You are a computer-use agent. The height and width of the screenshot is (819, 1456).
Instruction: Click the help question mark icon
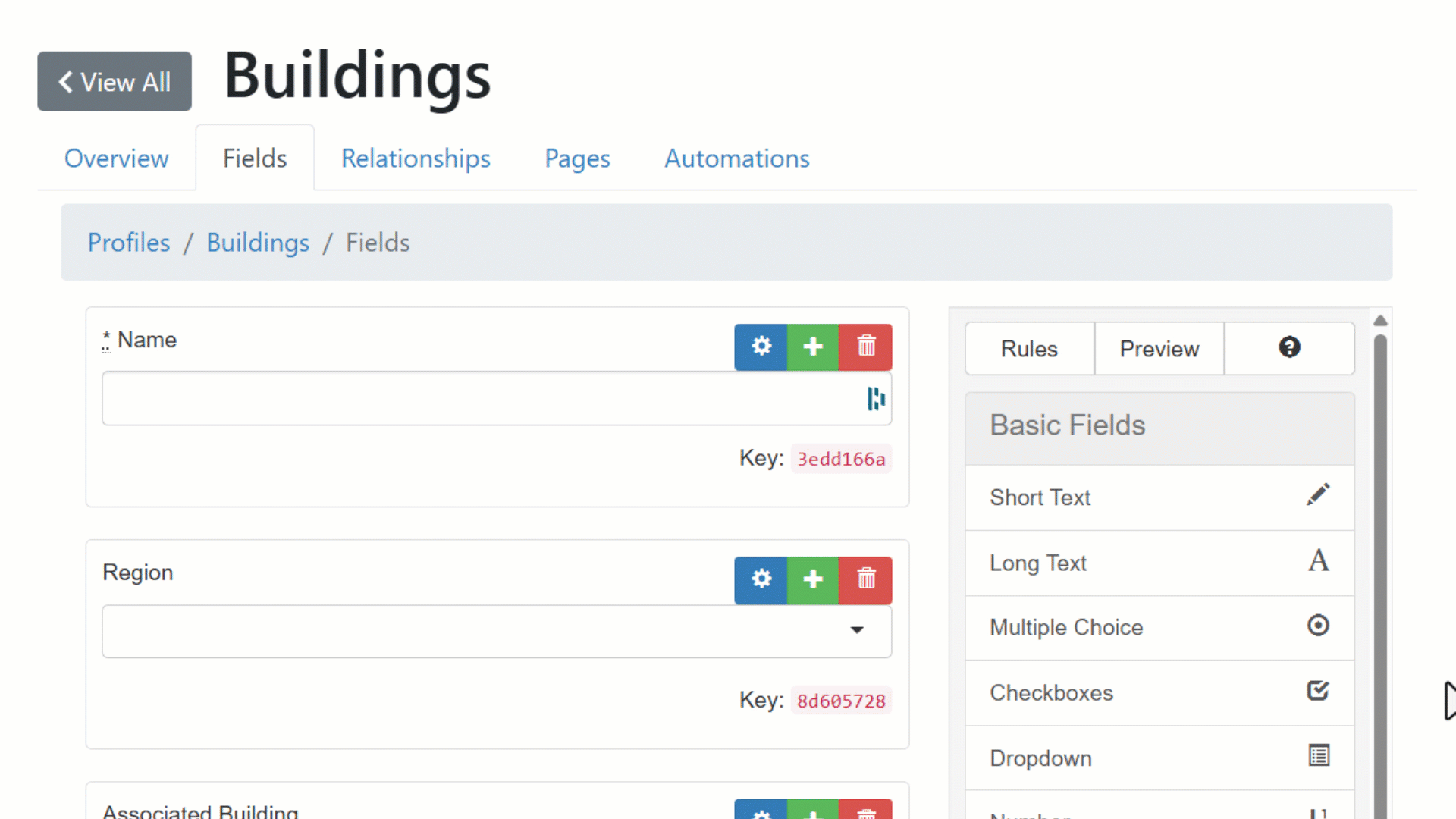coord(1289,348)
